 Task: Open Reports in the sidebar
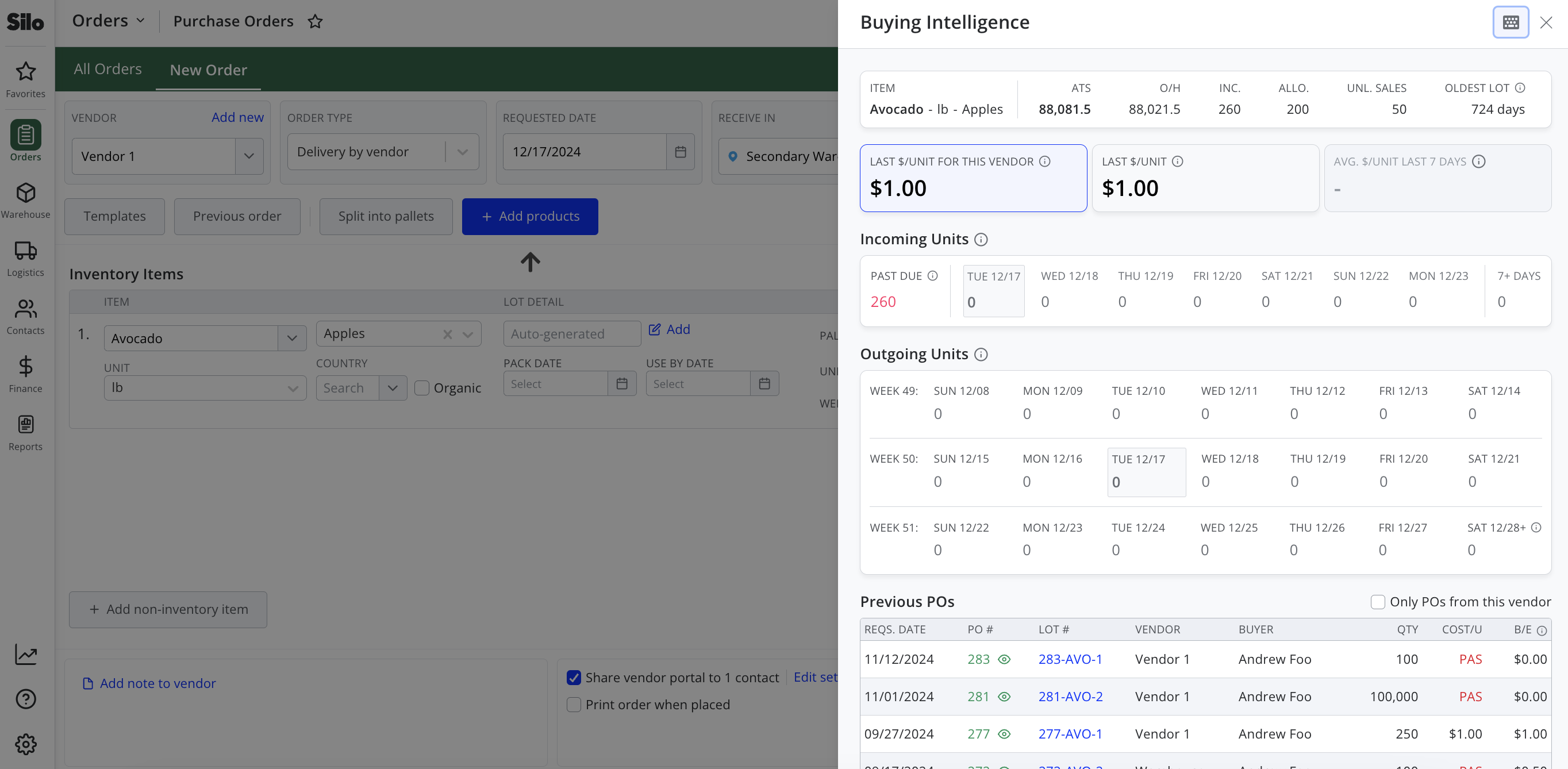[x=25, y=432]
